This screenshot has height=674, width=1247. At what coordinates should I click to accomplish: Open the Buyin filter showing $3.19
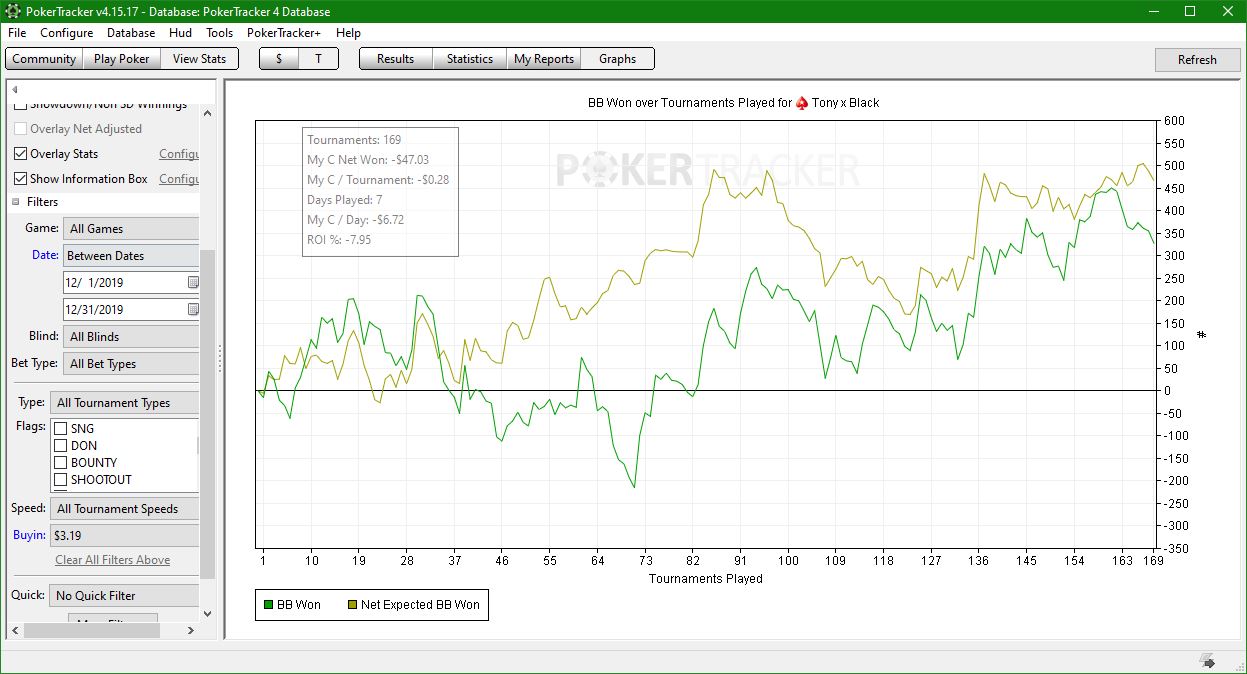[x=125, y=536]
